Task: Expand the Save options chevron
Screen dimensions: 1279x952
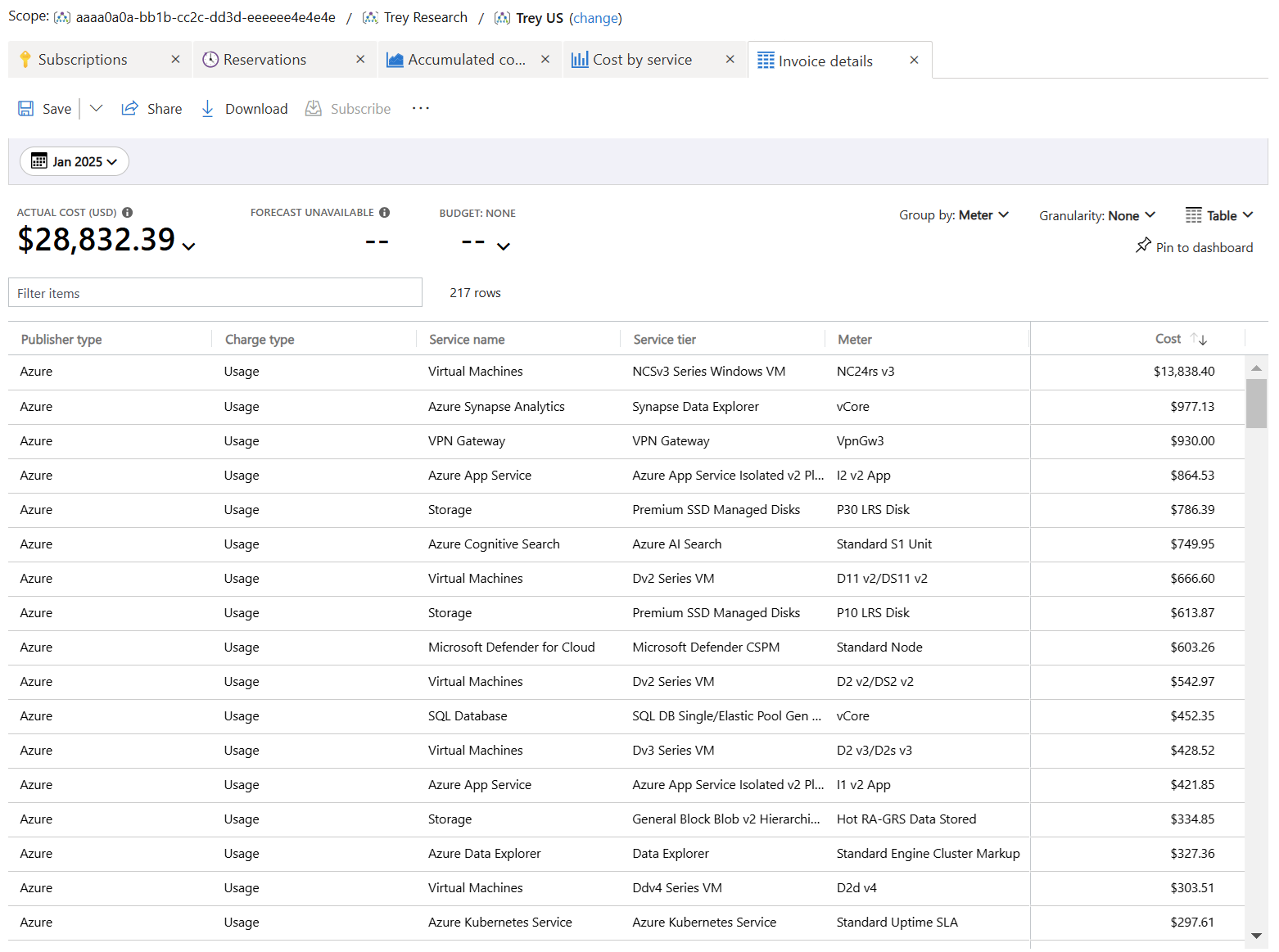Action: (x=97, y=109)
